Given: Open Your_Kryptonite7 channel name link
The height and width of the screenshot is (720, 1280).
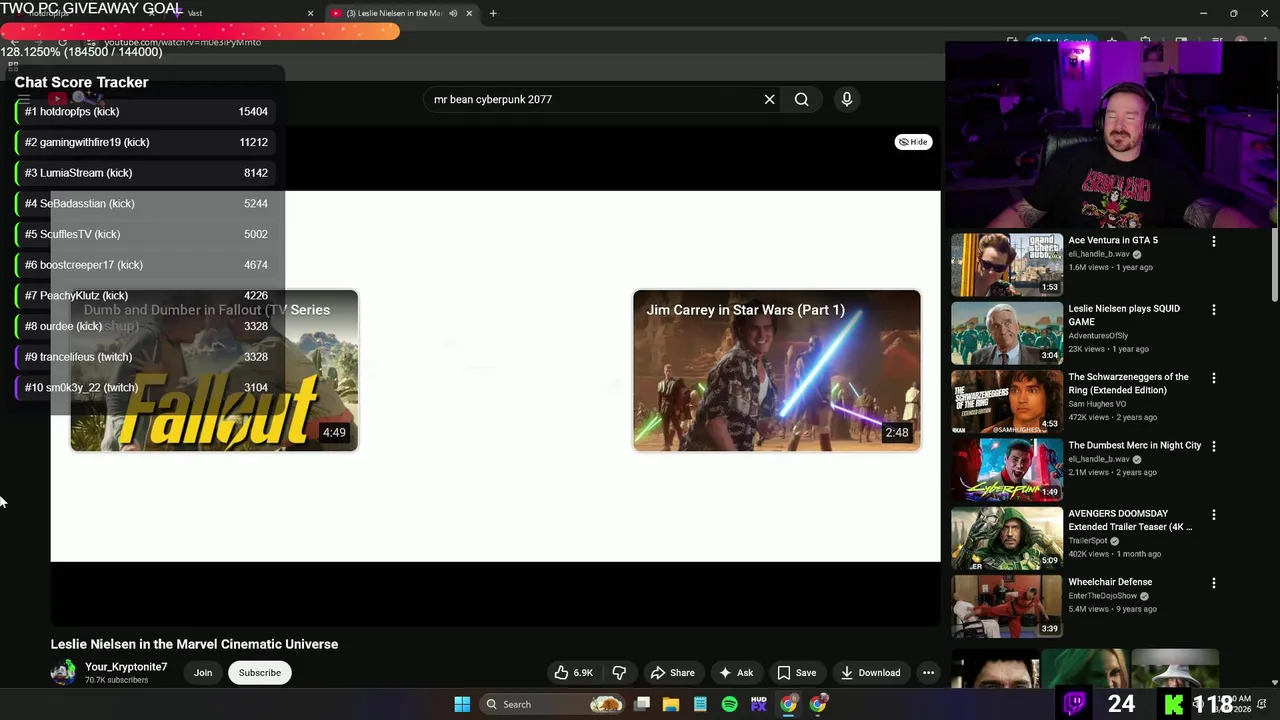Looking at the screenshot, I should pos(126,667).
